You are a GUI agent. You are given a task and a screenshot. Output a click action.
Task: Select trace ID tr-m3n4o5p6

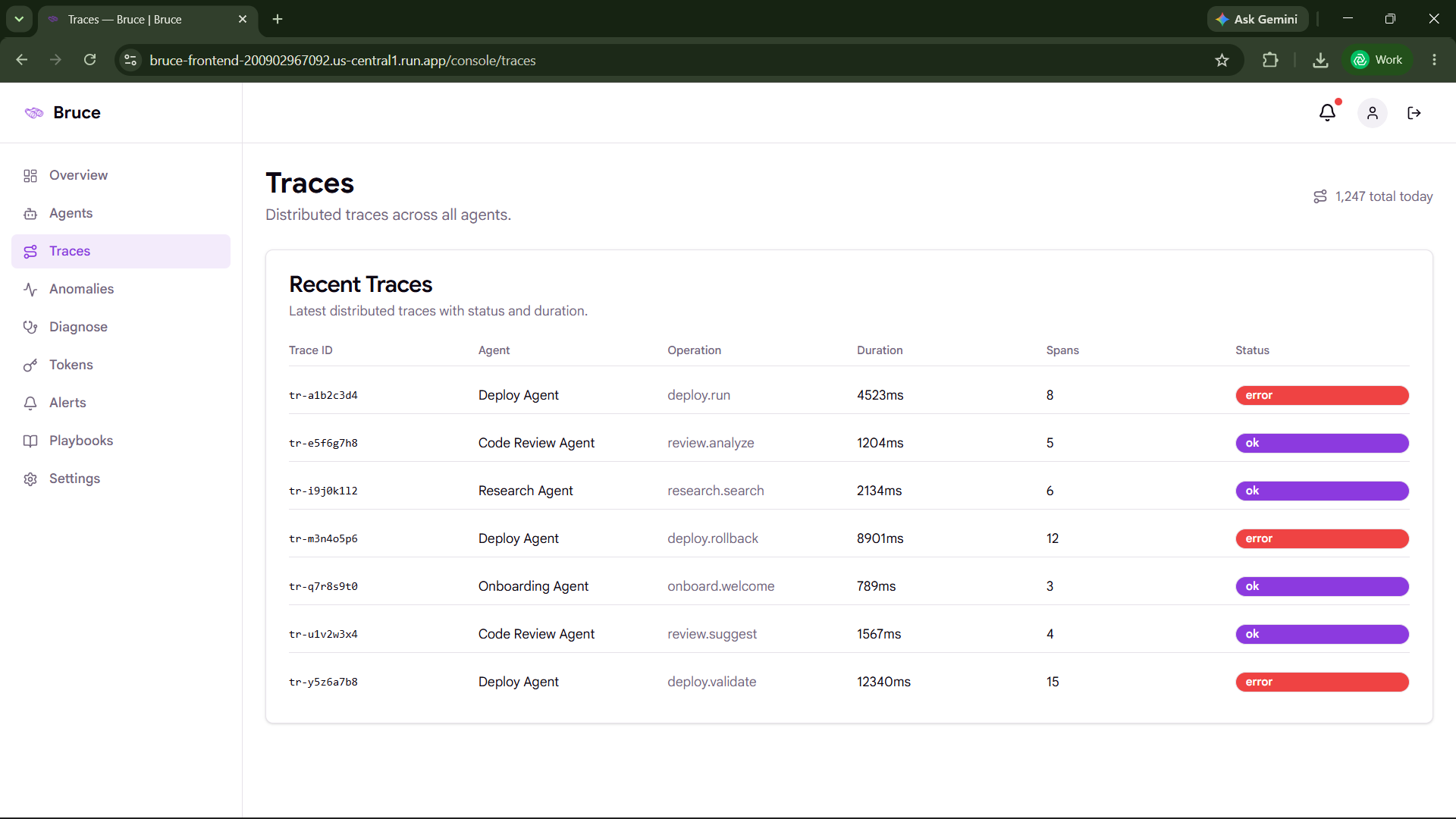pyautogui.click(x=323, y=538)
